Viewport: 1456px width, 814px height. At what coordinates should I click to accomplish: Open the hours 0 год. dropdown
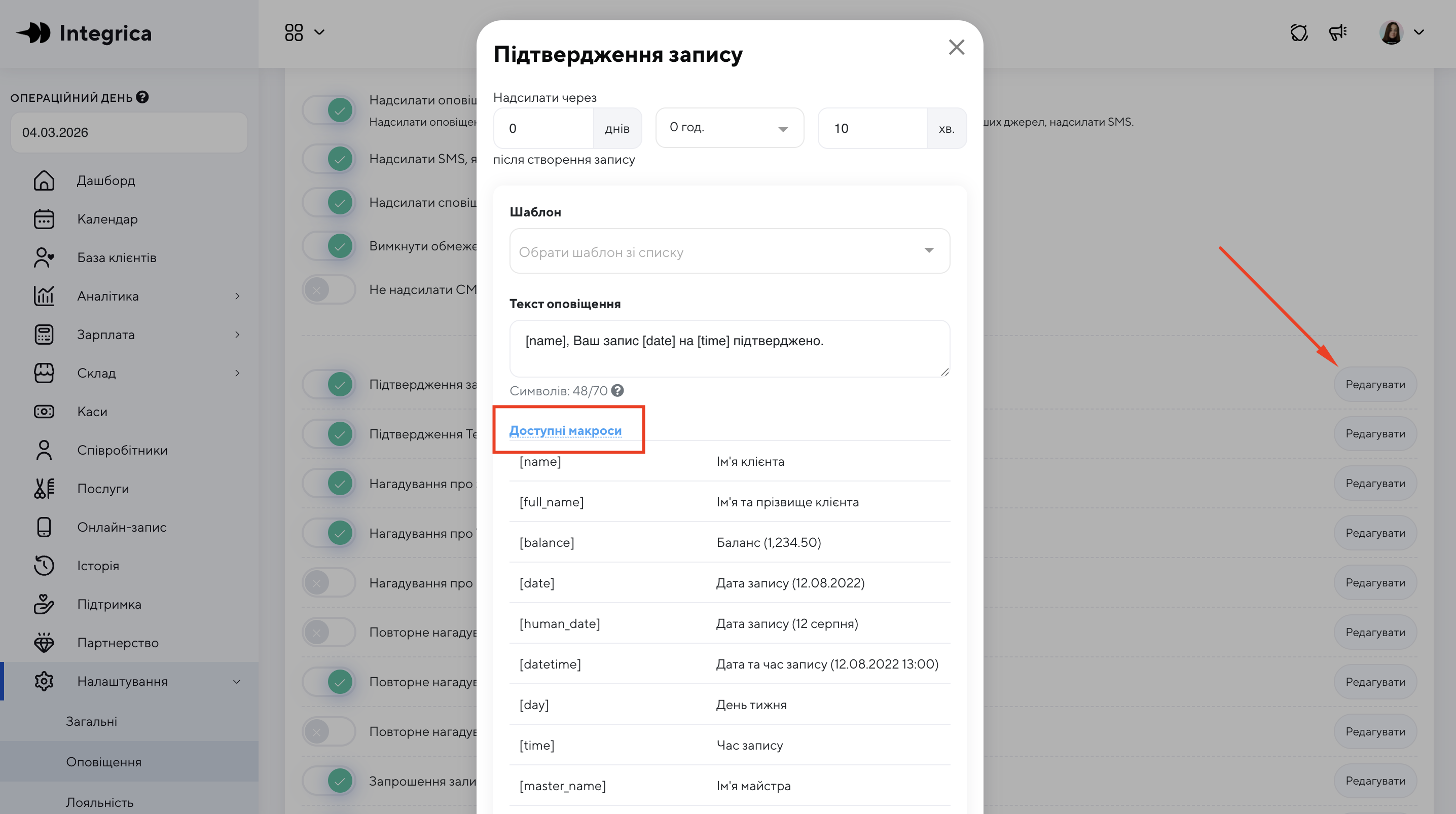pos(729,128)
